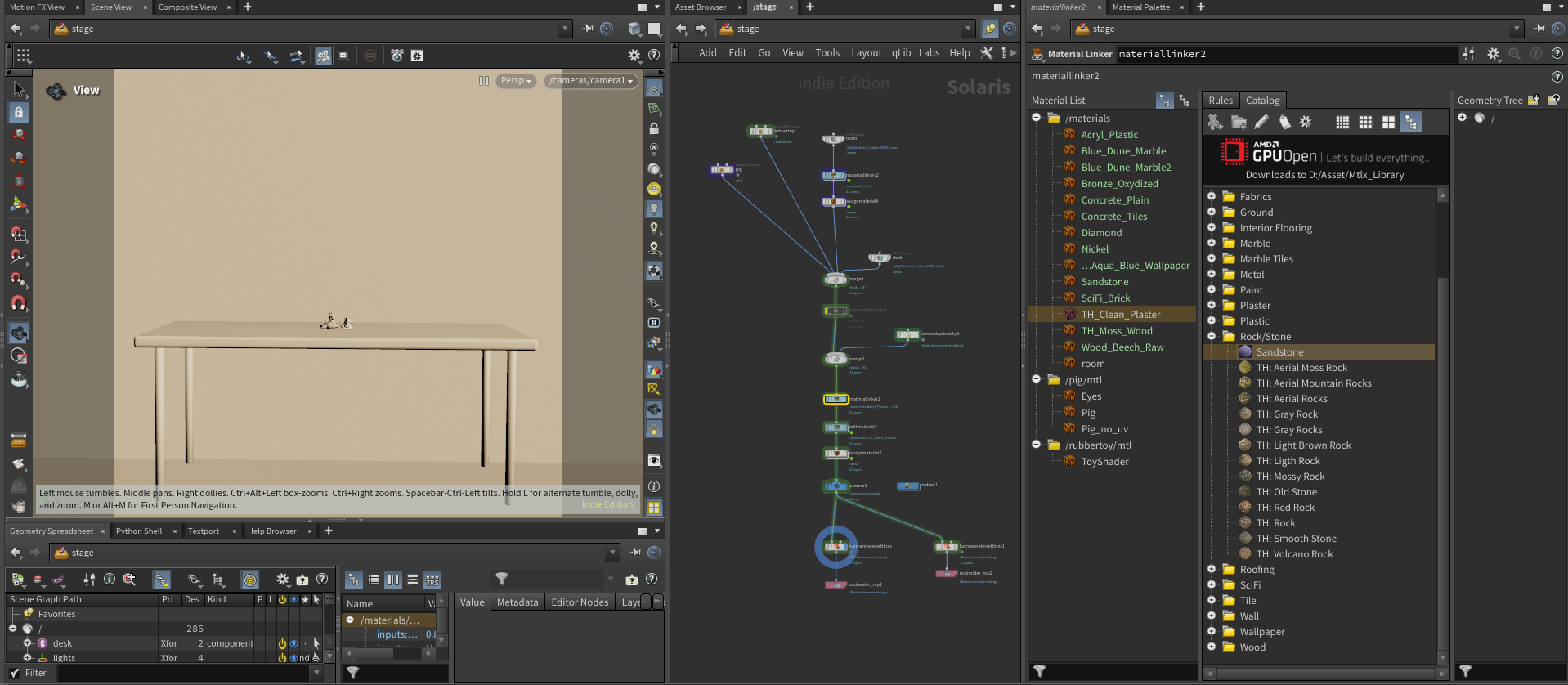Toggle the pause viewport update button
Screen dimensions: 1568x685
click(x=483, y=81)
